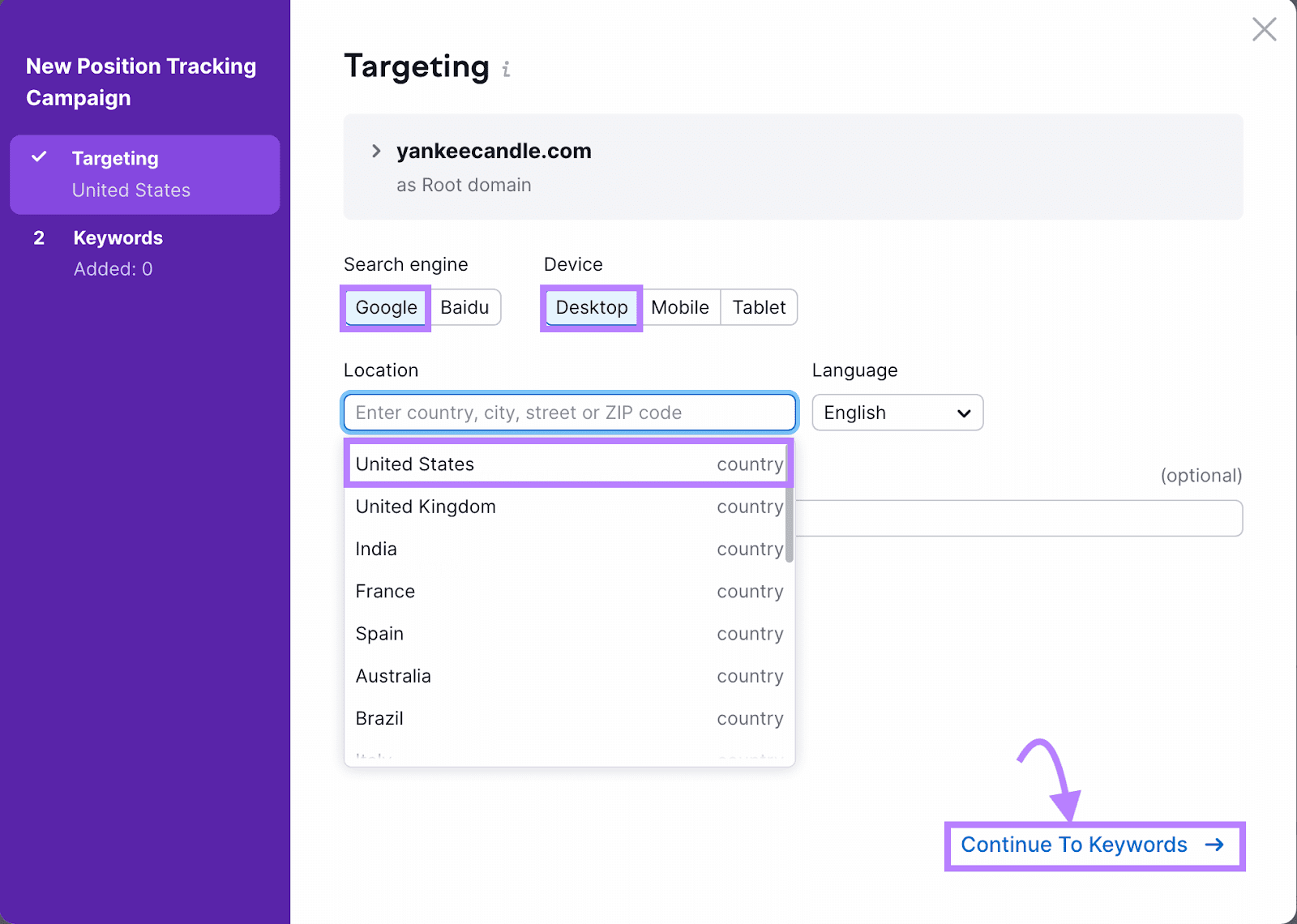Select the Targeting step in the sidebar
Viewport: 1297px width, 924px height.
(116, 158)
